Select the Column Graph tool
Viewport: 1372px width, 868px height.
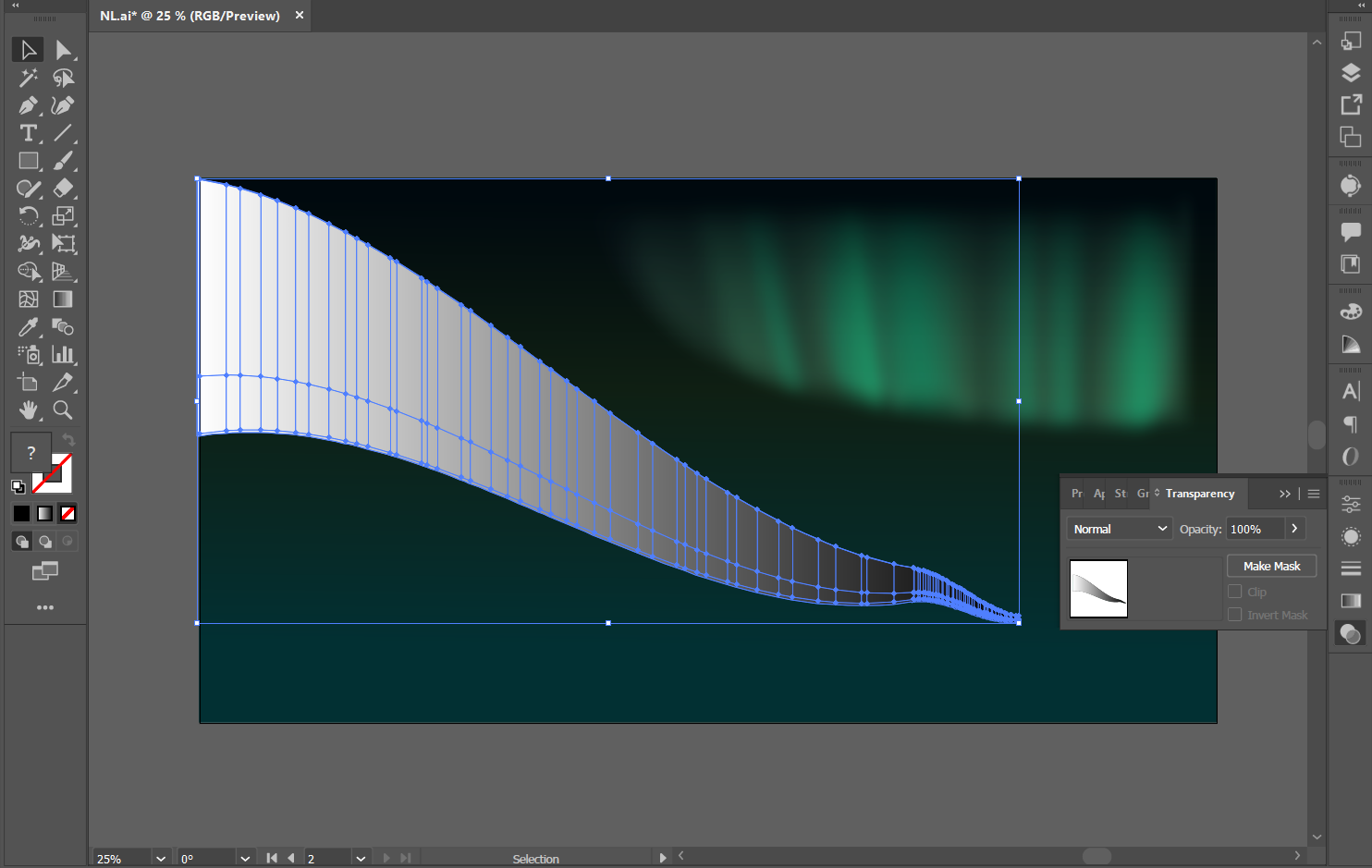(63, 355)
